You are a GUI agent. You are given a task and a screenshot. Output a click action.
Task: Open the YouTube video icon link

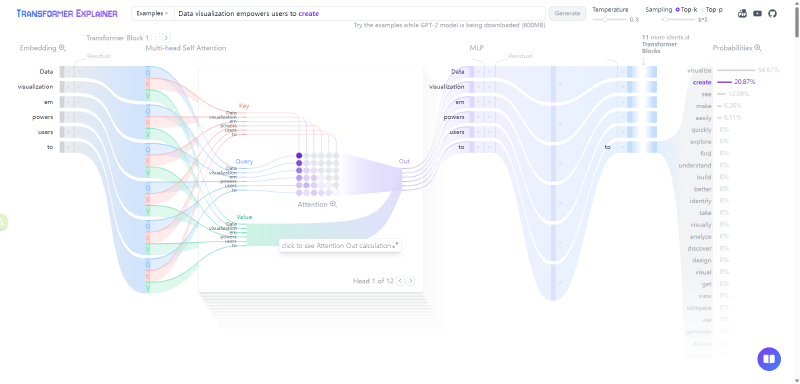pos(757,14)
